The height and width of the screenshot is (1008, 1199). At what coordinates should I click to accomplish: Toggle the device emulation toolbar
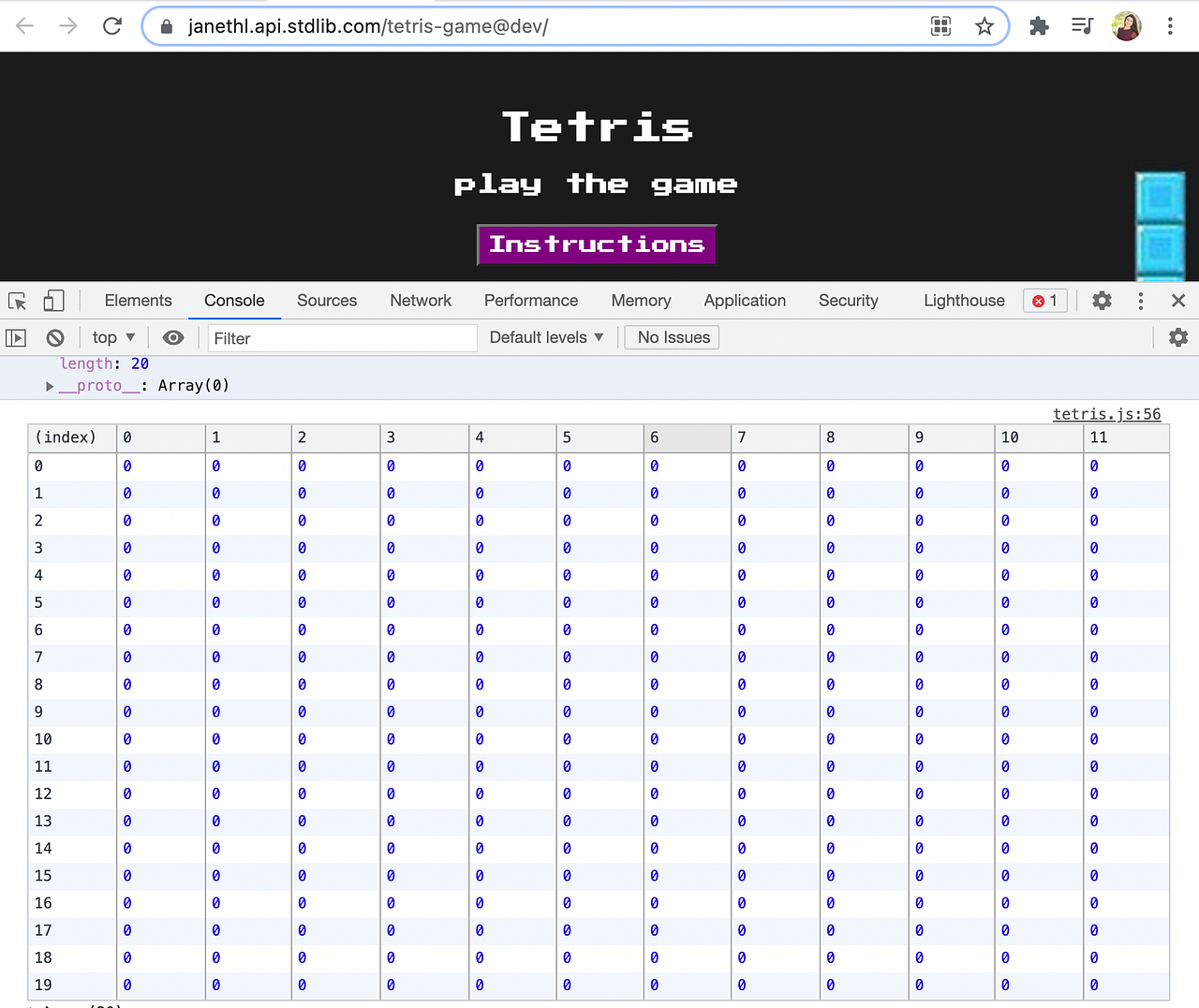click(52, 301)
